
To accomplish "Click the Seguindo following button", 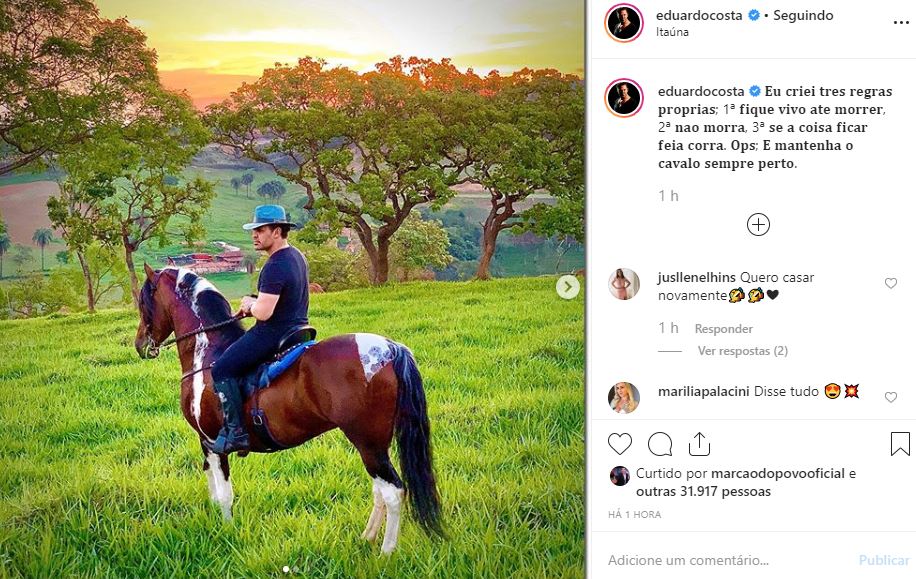I will 803,15.
